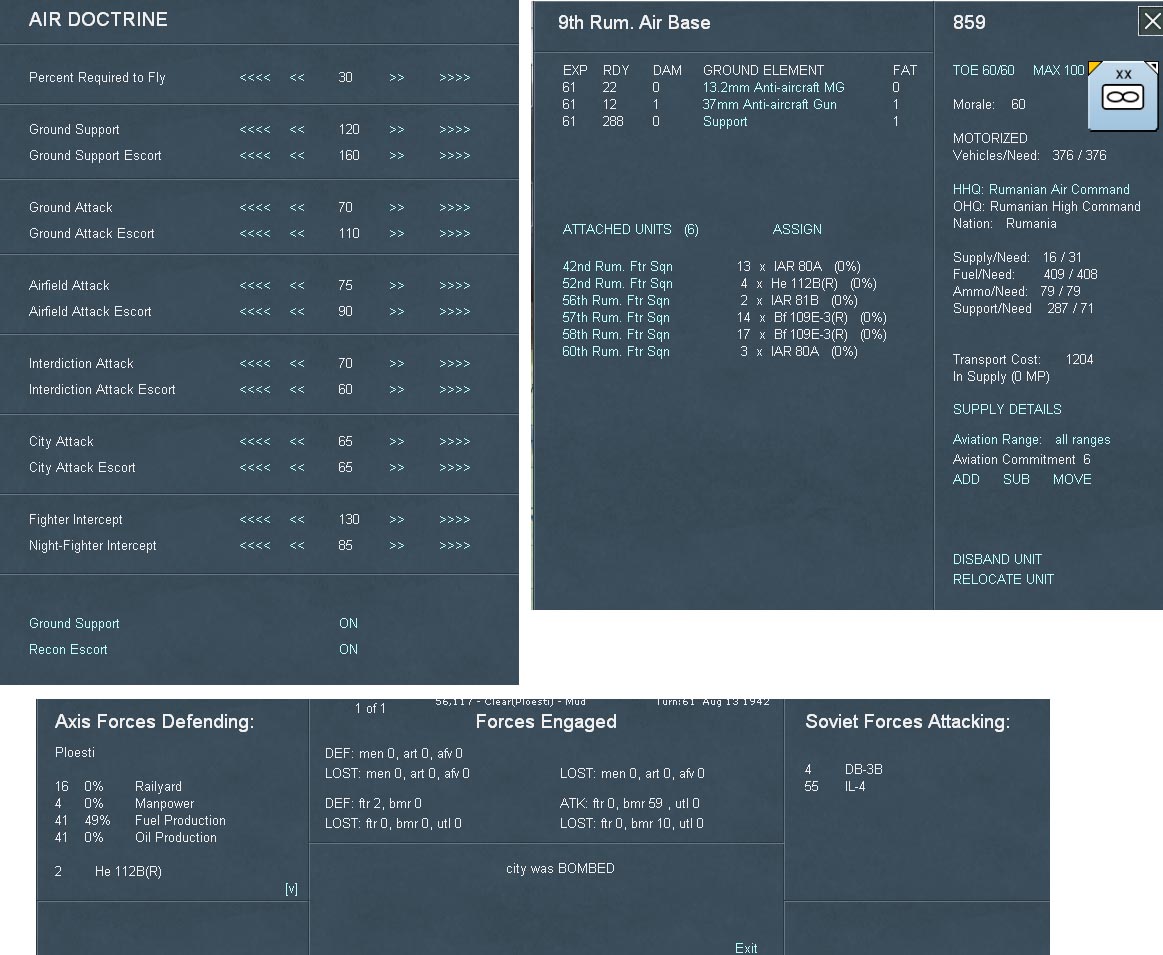Increase Ground Support value by small step
Image resolution: width=1163 pixels, height=955 pixels.
pyautogui.click(x=397, y=129)
